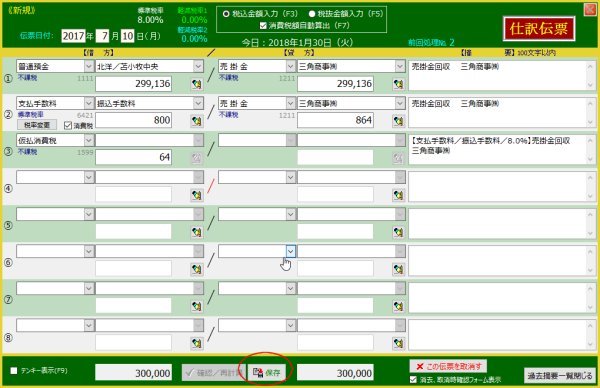This screenshot has height=388, width=600.
Task: Click the 税率変更 button in row 2
Action: (x=37, y=125)
